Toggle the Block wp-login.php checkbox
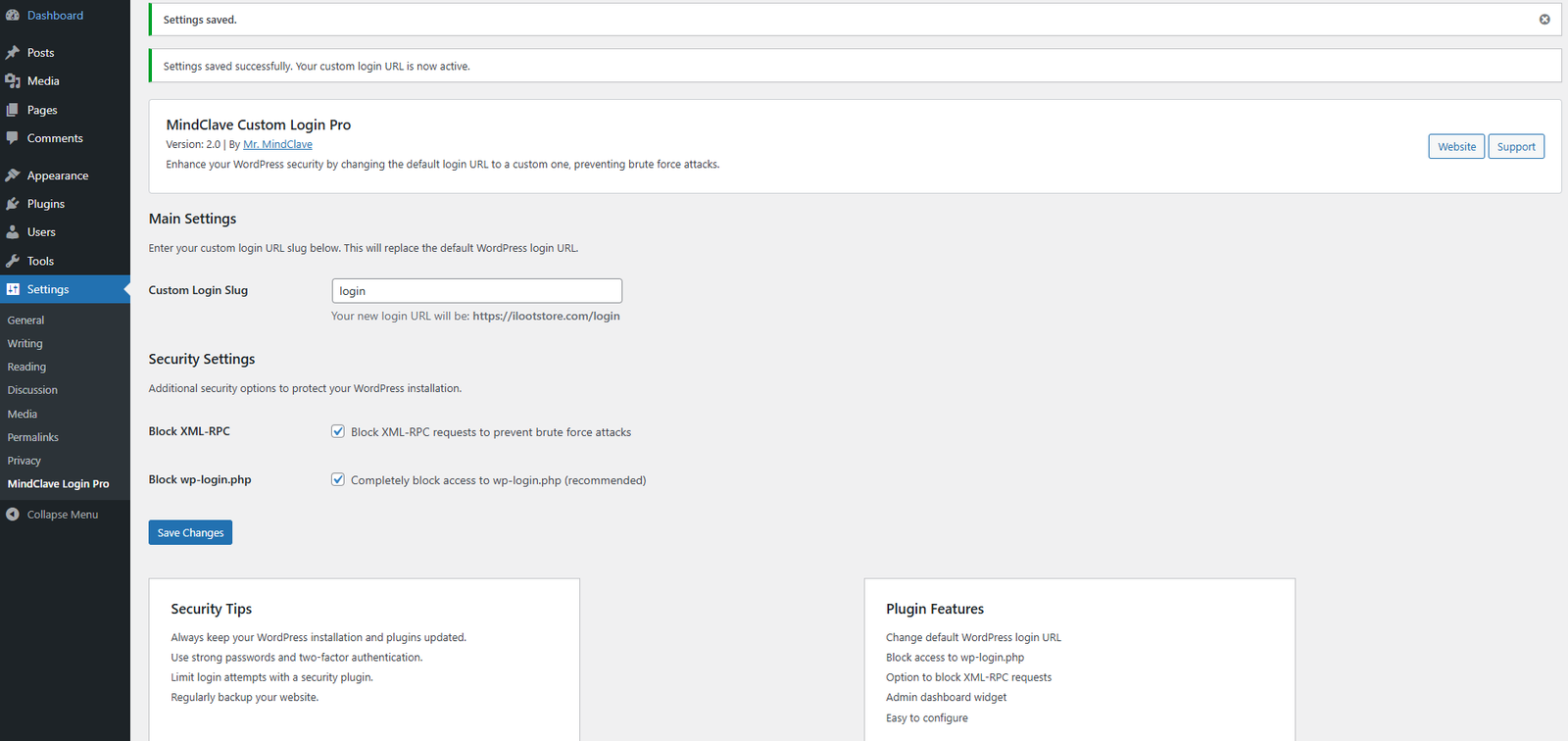Image resolution: width=1568 pixels, height=741 pixels. pos(338,479)
